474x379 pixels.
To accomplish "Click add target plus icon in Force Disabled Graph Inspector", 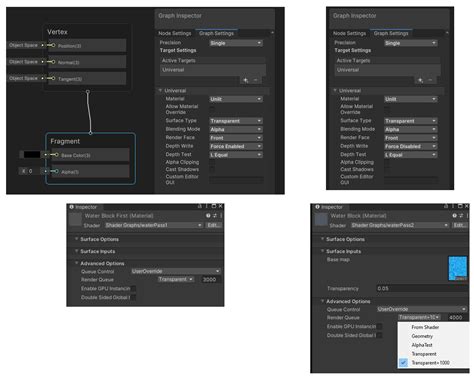I will click(x=420, y=80).
